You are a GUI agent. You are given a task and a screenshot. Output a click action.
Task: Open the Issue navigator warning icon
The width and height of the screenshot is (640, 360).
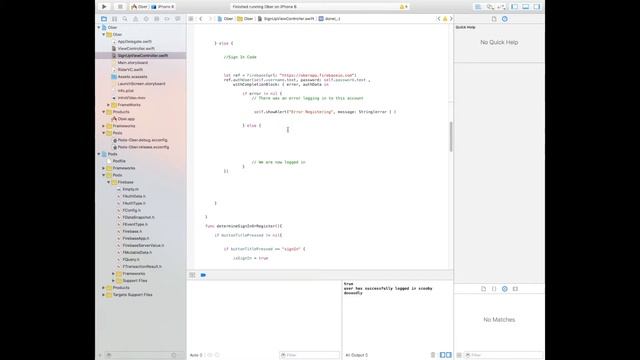(136, 19)
